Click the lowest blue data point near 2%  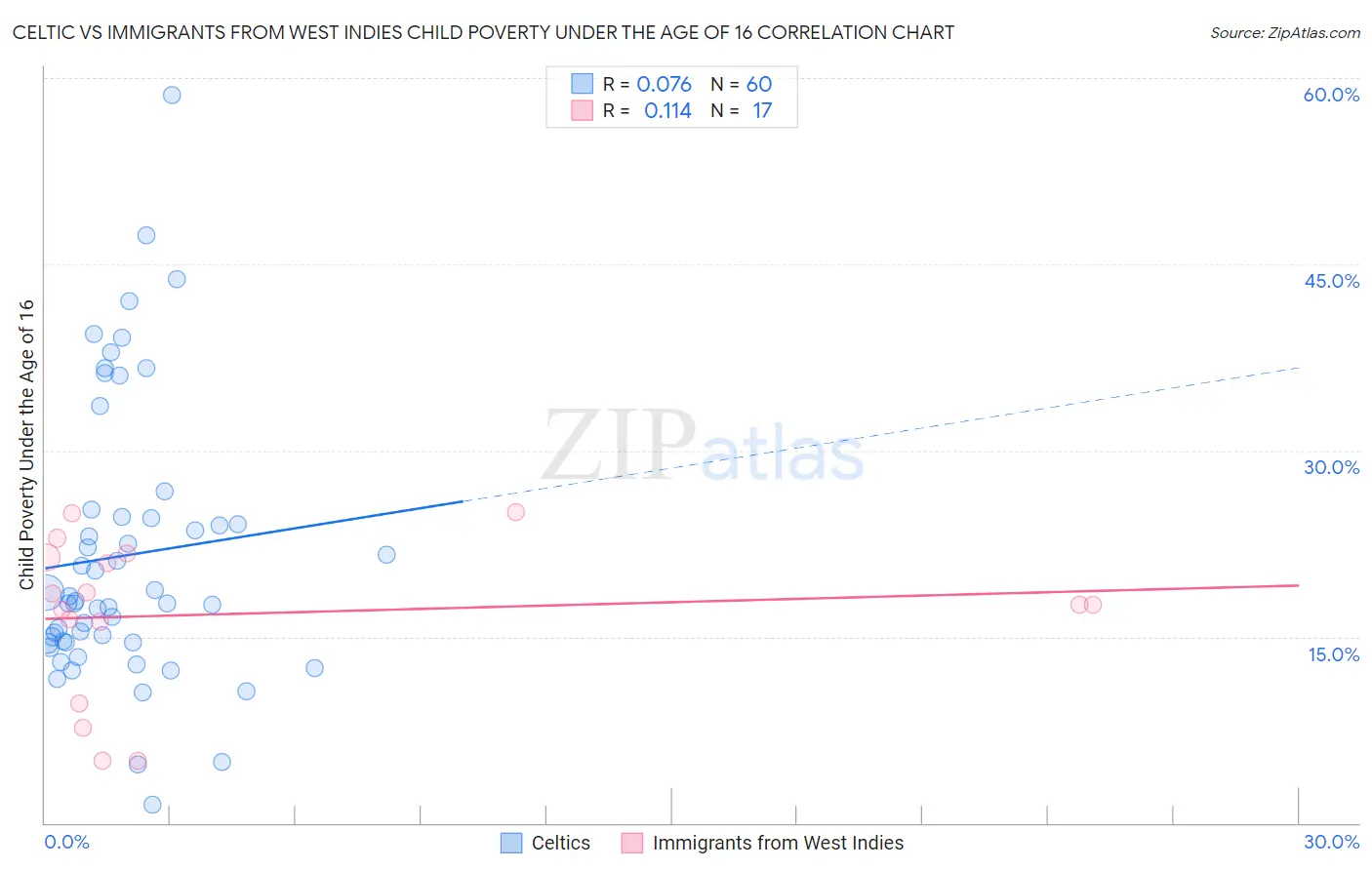click(152, 805)
